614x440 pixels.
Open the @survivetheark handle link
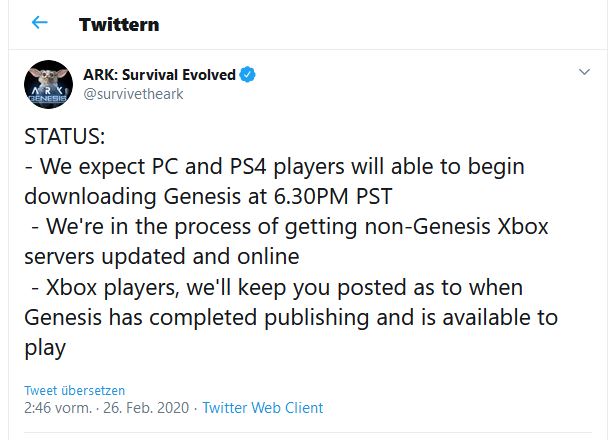tap(133, 94)
